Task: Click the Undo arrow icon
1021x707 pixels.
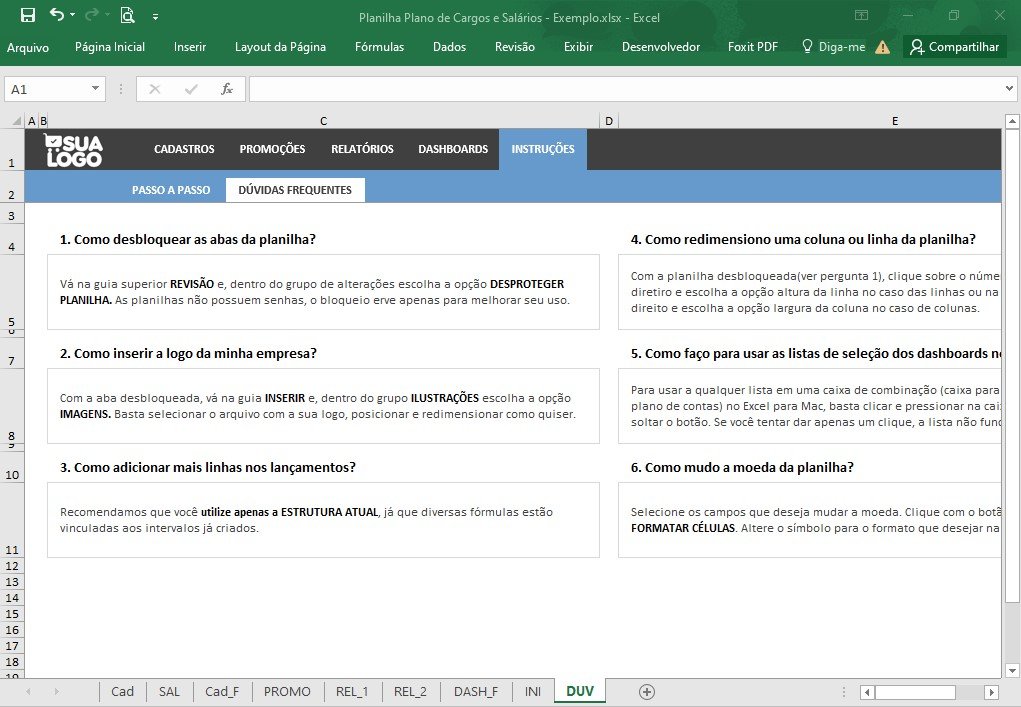Action: (x=57, y=14)
